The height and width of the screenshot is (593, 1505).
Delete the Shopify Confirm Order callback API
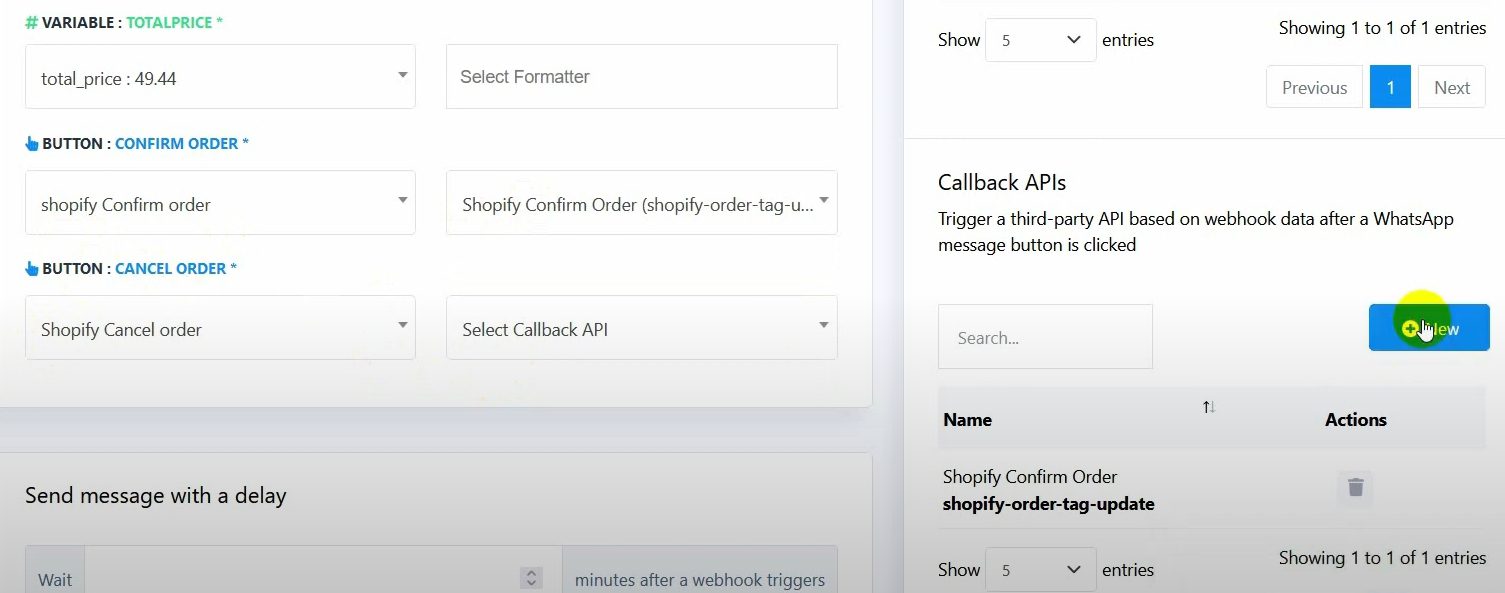1355,488
